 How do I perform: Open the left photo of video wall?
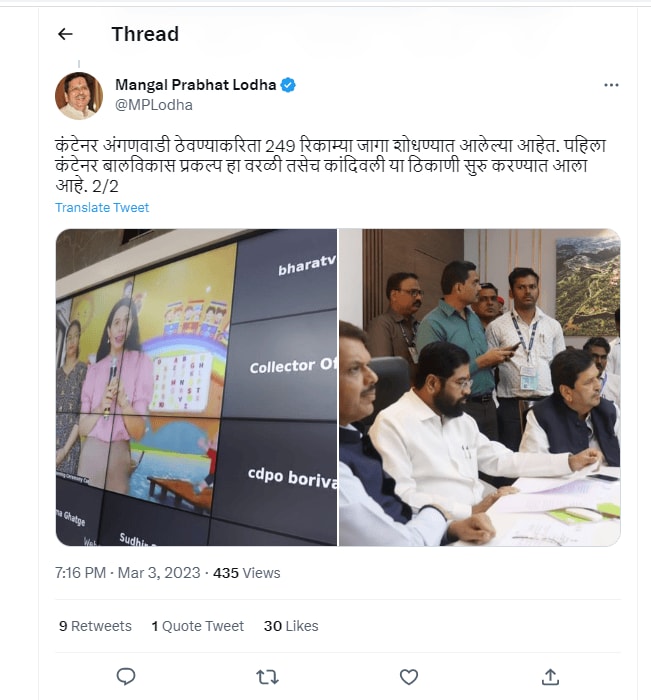(x=196, y=387)
